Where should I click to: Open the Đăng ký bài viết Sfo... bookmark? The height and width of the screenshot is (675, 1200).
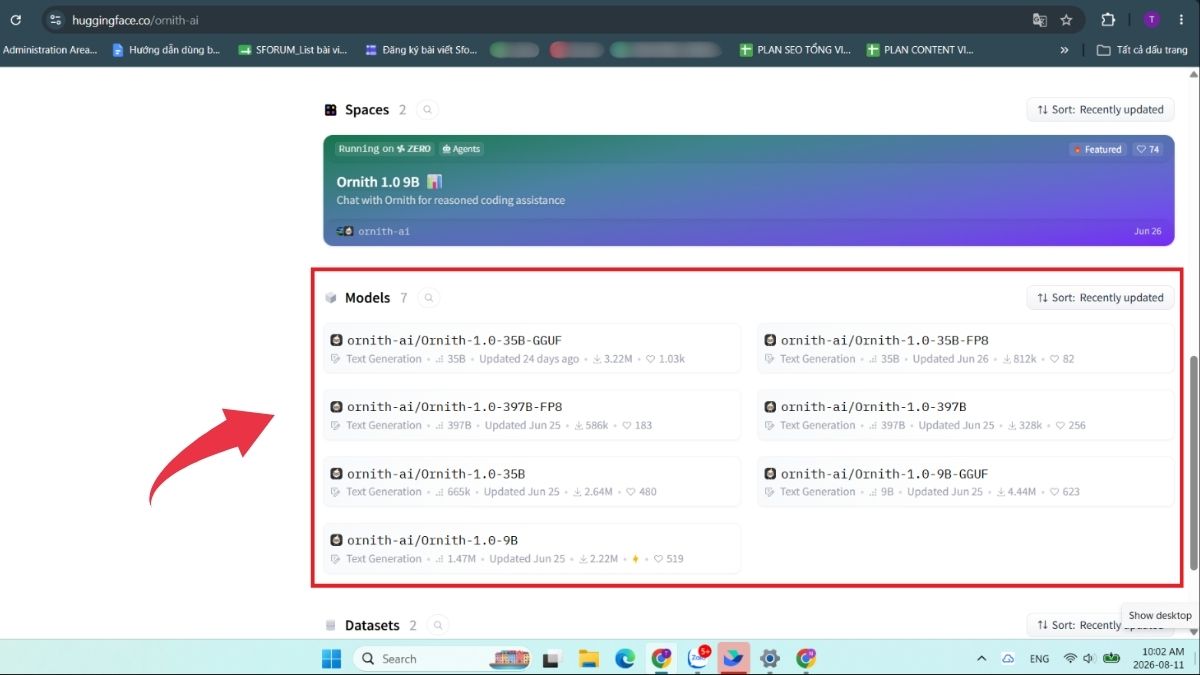tap(421, 50)
